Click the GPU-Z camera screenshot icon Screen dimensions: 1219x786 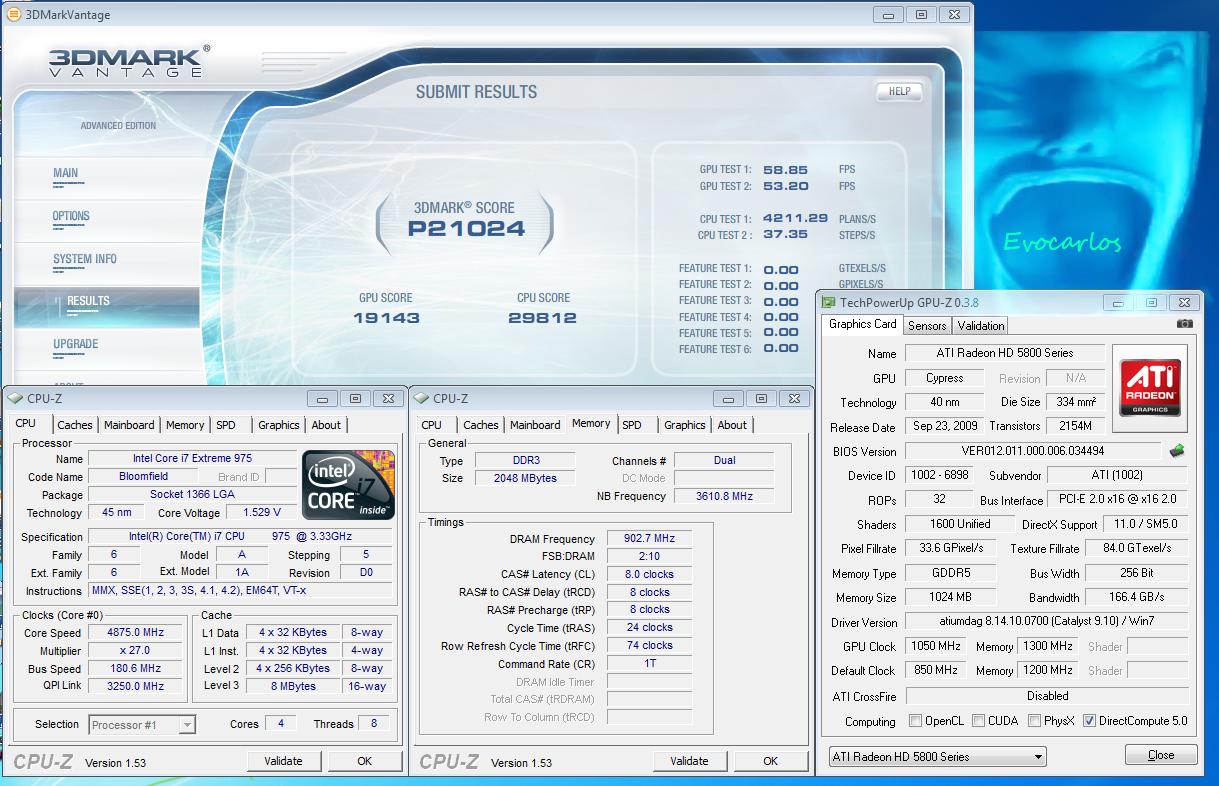pos(1185,324)
